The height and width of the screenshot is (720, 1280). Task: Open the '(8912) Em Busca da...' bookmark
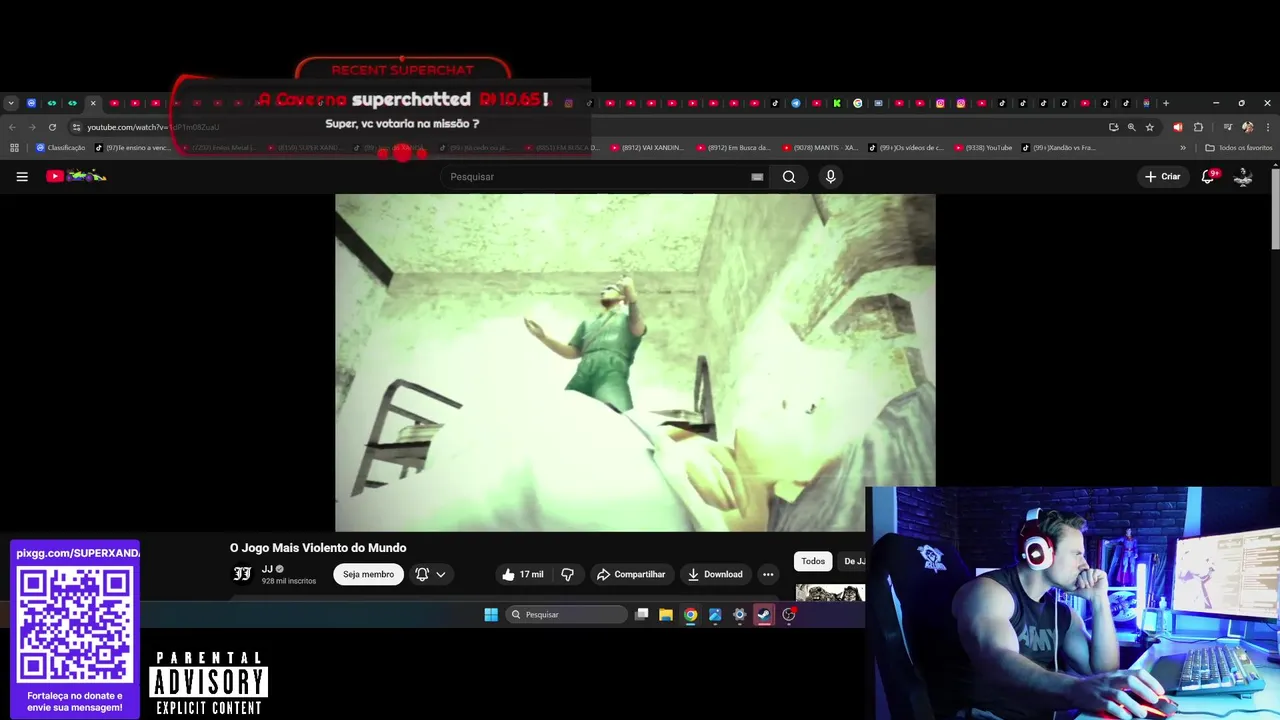pyautogui.click(x=733, y=148)
